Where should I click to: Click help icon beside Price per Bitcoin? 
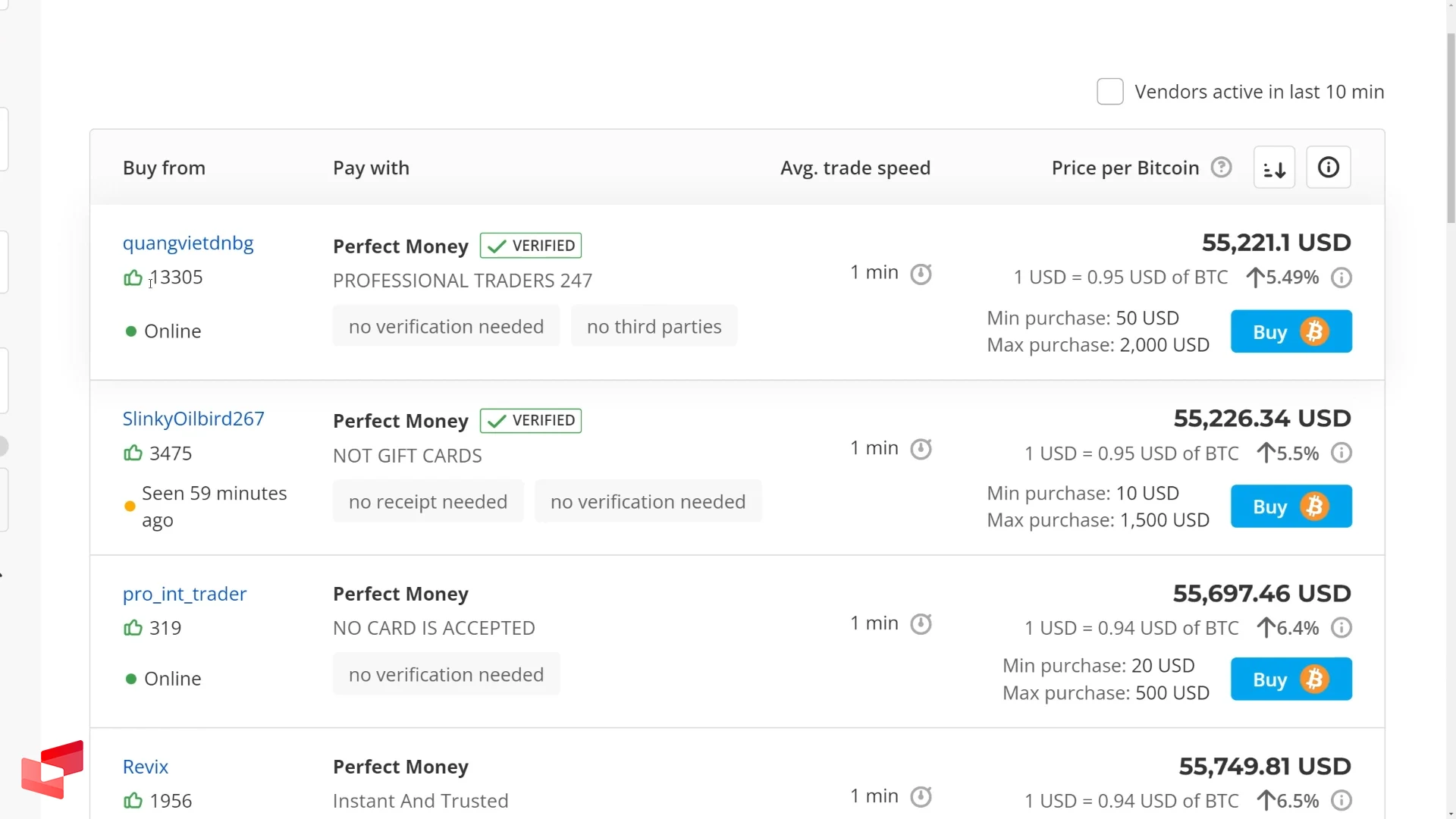point(1221,168)
